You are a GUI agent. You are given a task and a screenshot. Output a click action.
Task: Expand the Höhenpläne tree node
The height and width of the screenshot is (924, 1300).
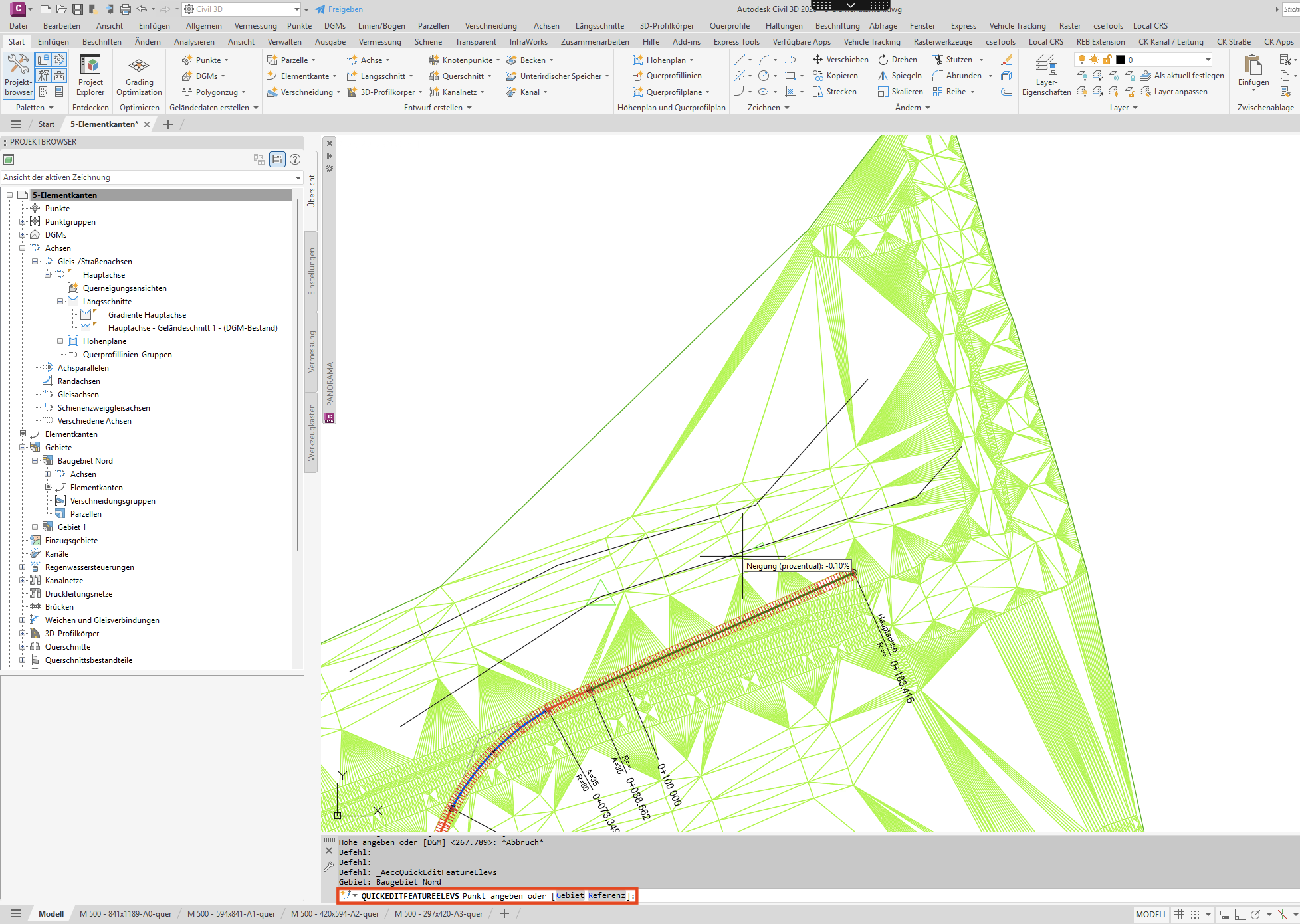pos(60,341)
